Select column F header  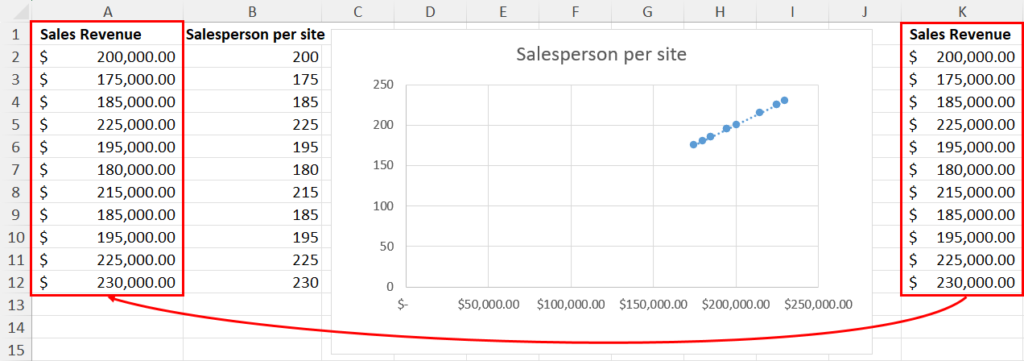(575, 11)
